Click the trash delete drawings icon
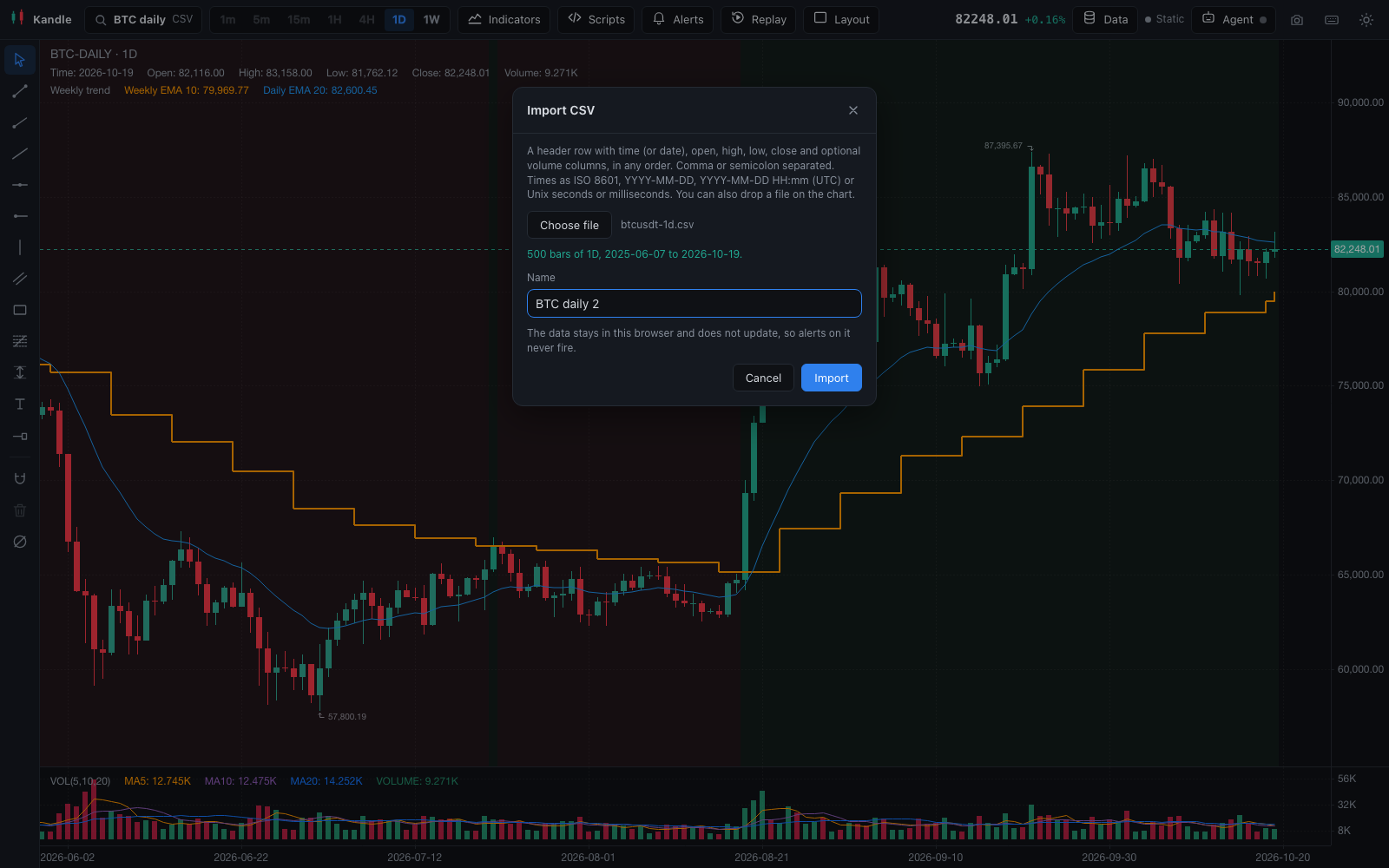 (20, 510)
